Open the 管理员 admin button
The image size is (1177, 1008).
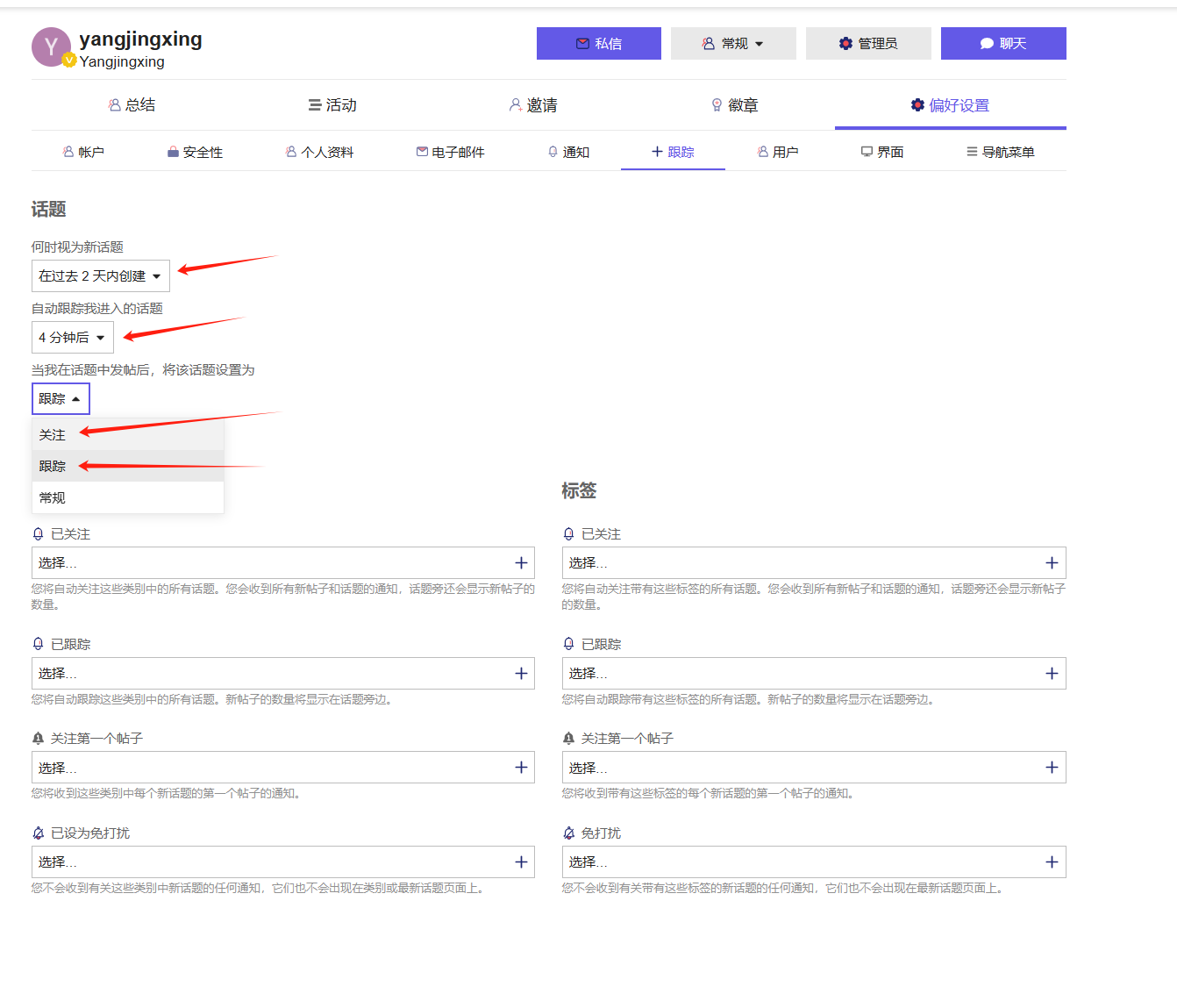[x=868, y=43]
